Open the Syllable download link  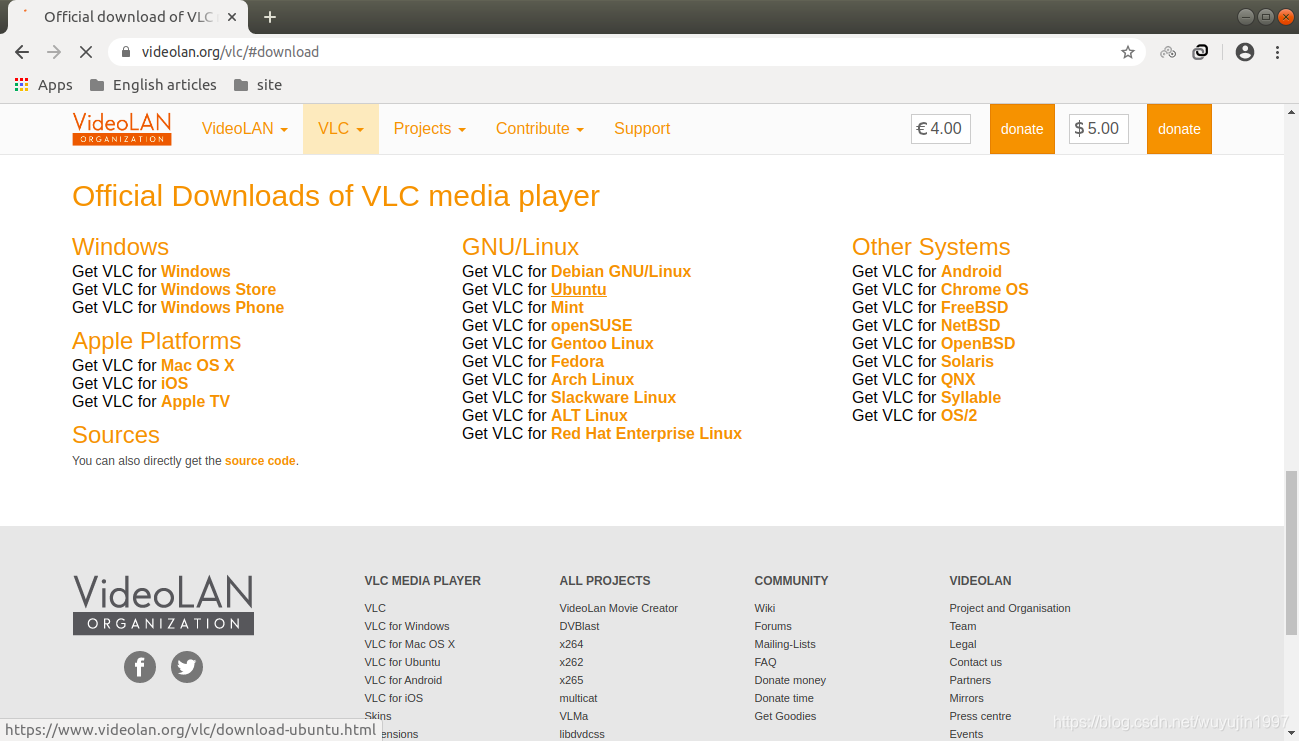(971, 398)
